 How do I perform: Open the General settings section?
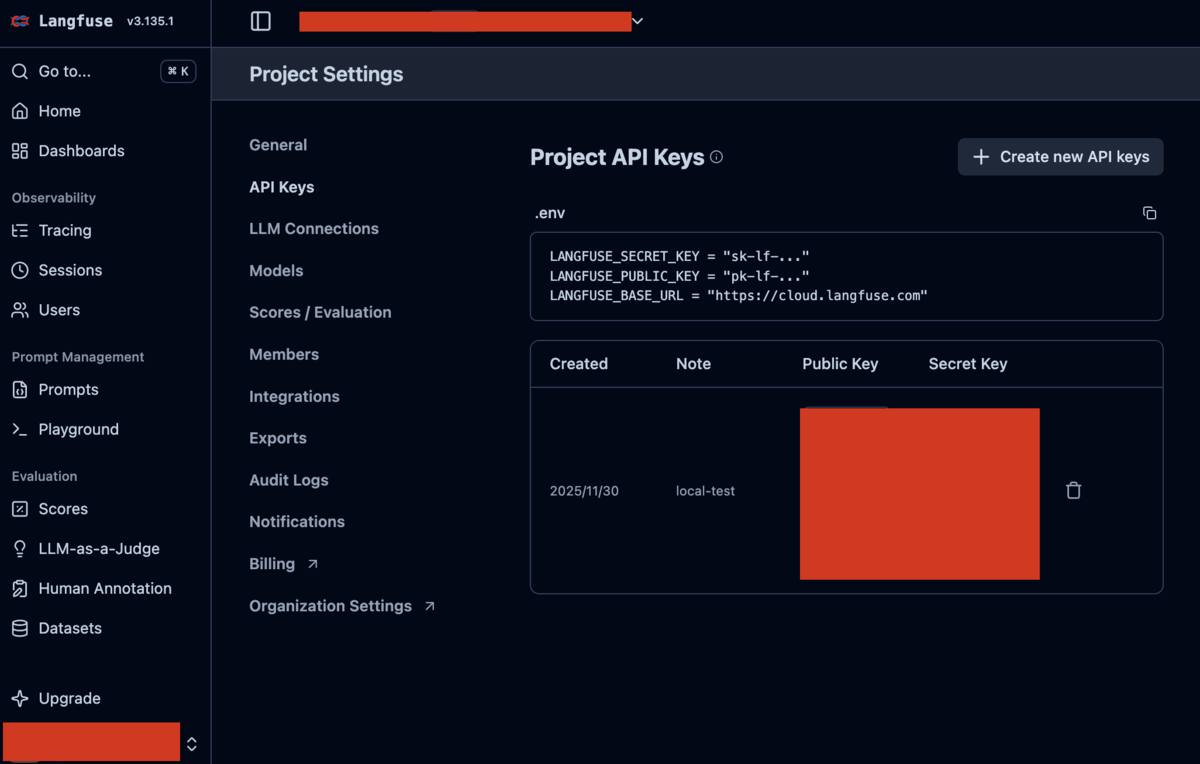click(x=278, y=145)
